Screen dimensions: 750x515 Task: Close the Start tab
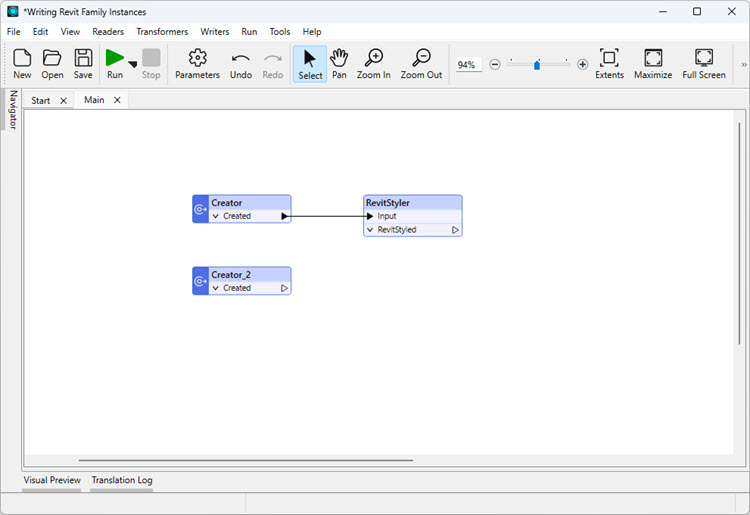(63, 100)
